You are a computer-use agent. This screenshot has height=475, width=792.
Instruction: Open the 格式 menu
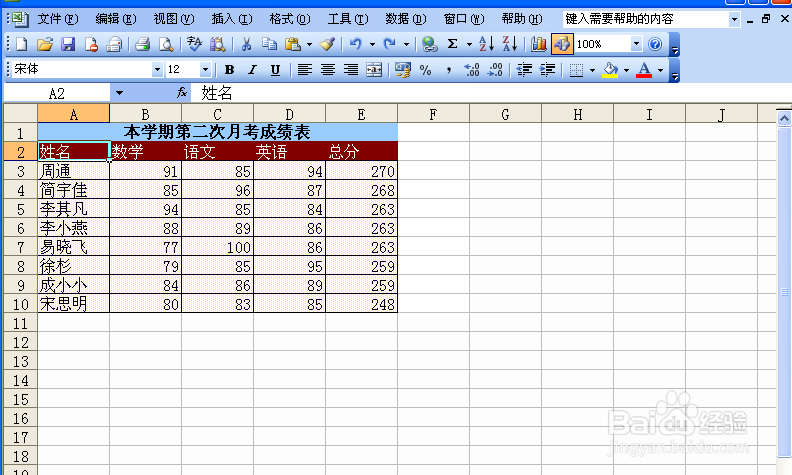pyautogui.click(x=289, y=19)
